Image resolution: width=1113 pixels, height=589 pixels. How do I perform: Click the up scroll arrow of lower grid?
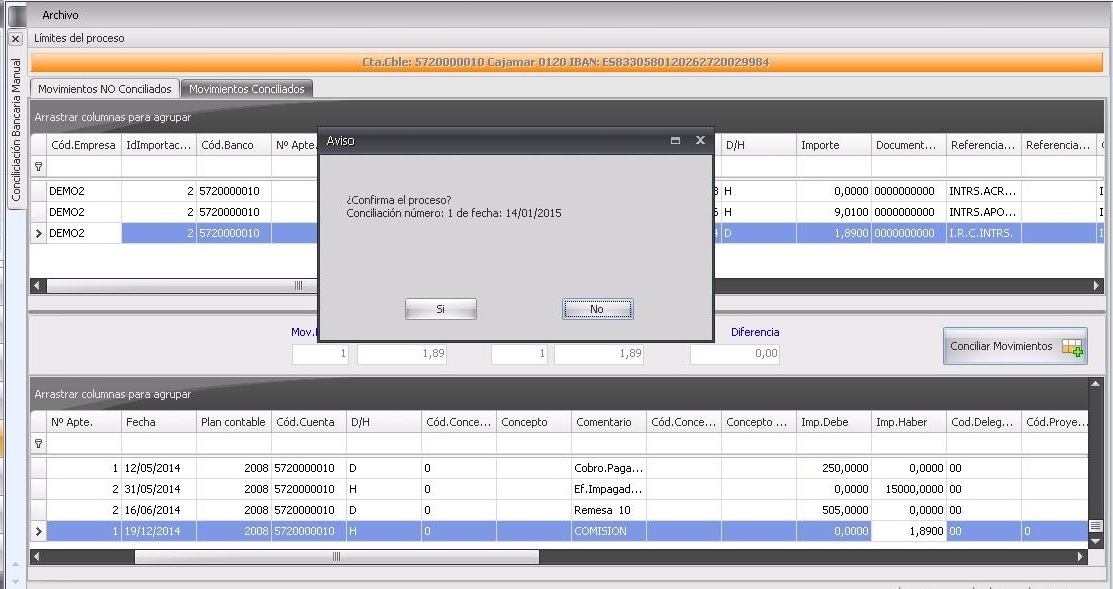[x=1094, y=384]
